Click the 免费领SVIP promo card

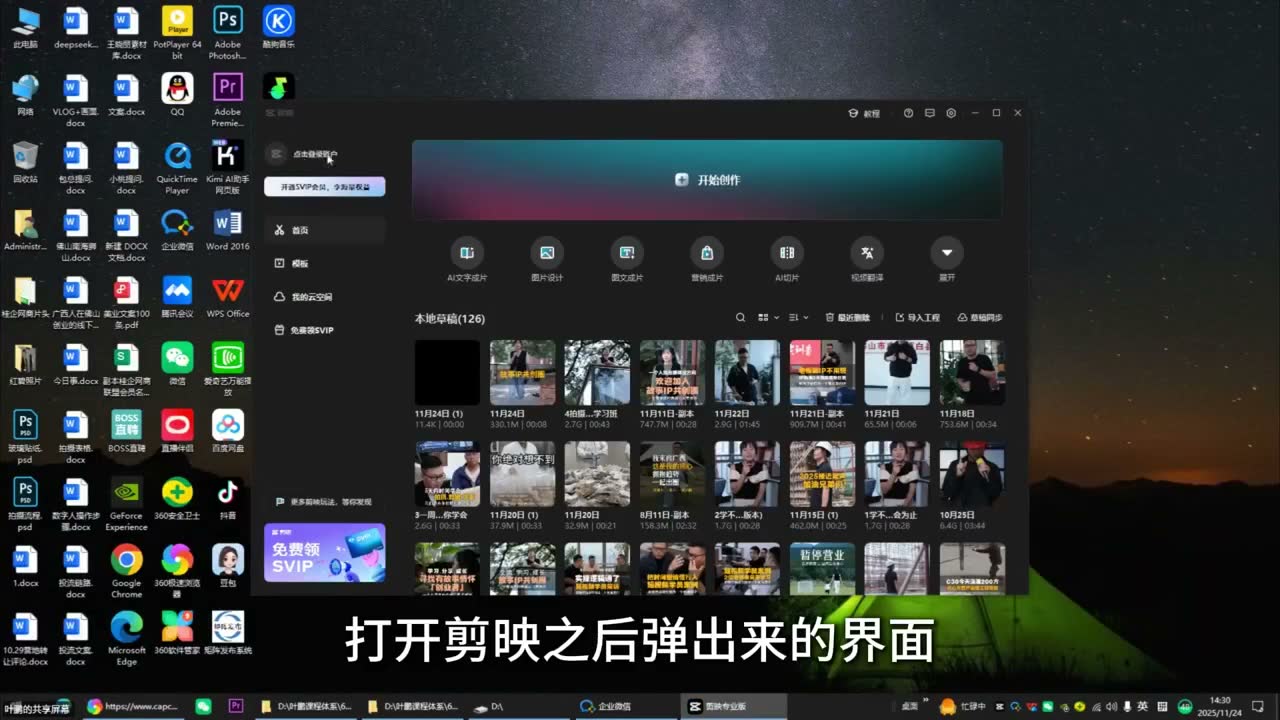[x=325, y=552]
